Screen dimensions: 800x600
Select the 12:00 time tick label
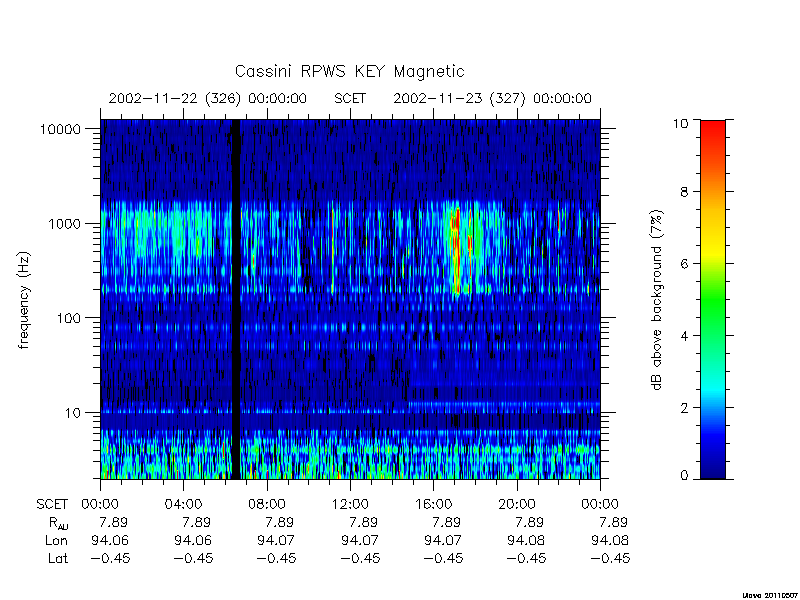click(x=350, y=505)
